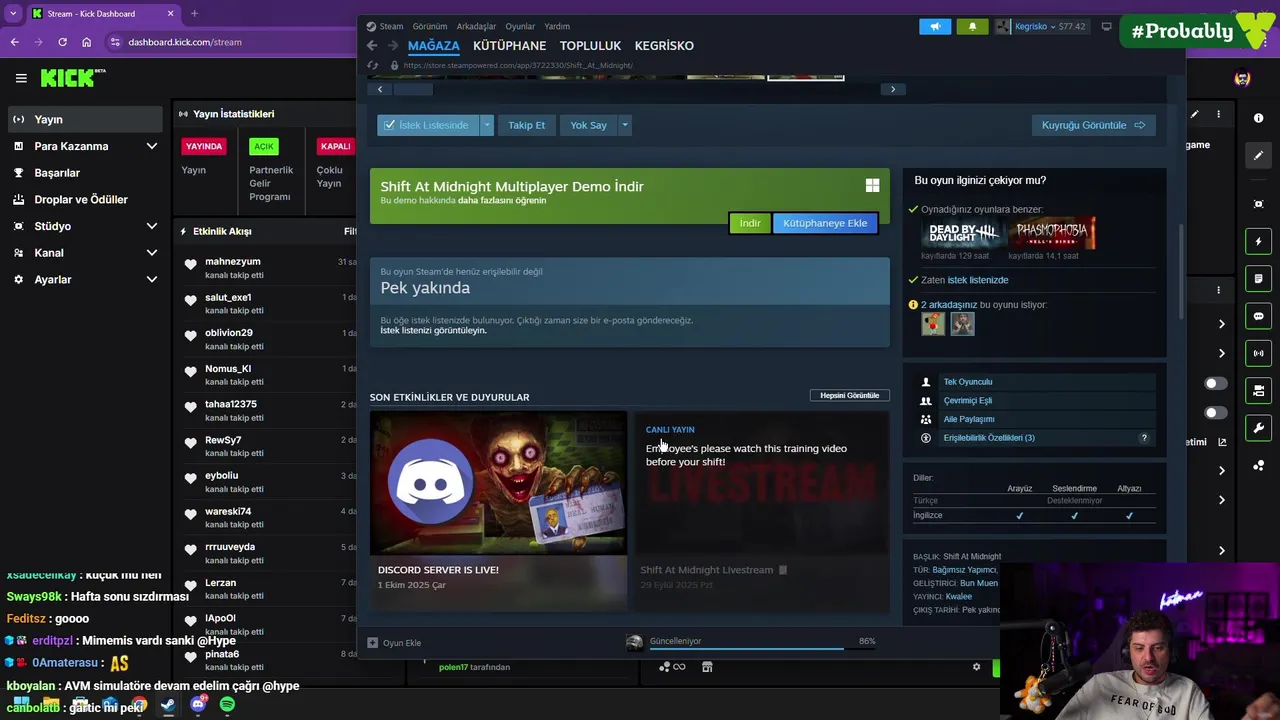Image resolution: width=1280 pixels, height=720 pixels.
Task: Open Discord from the taskbar
Action: 198,705
